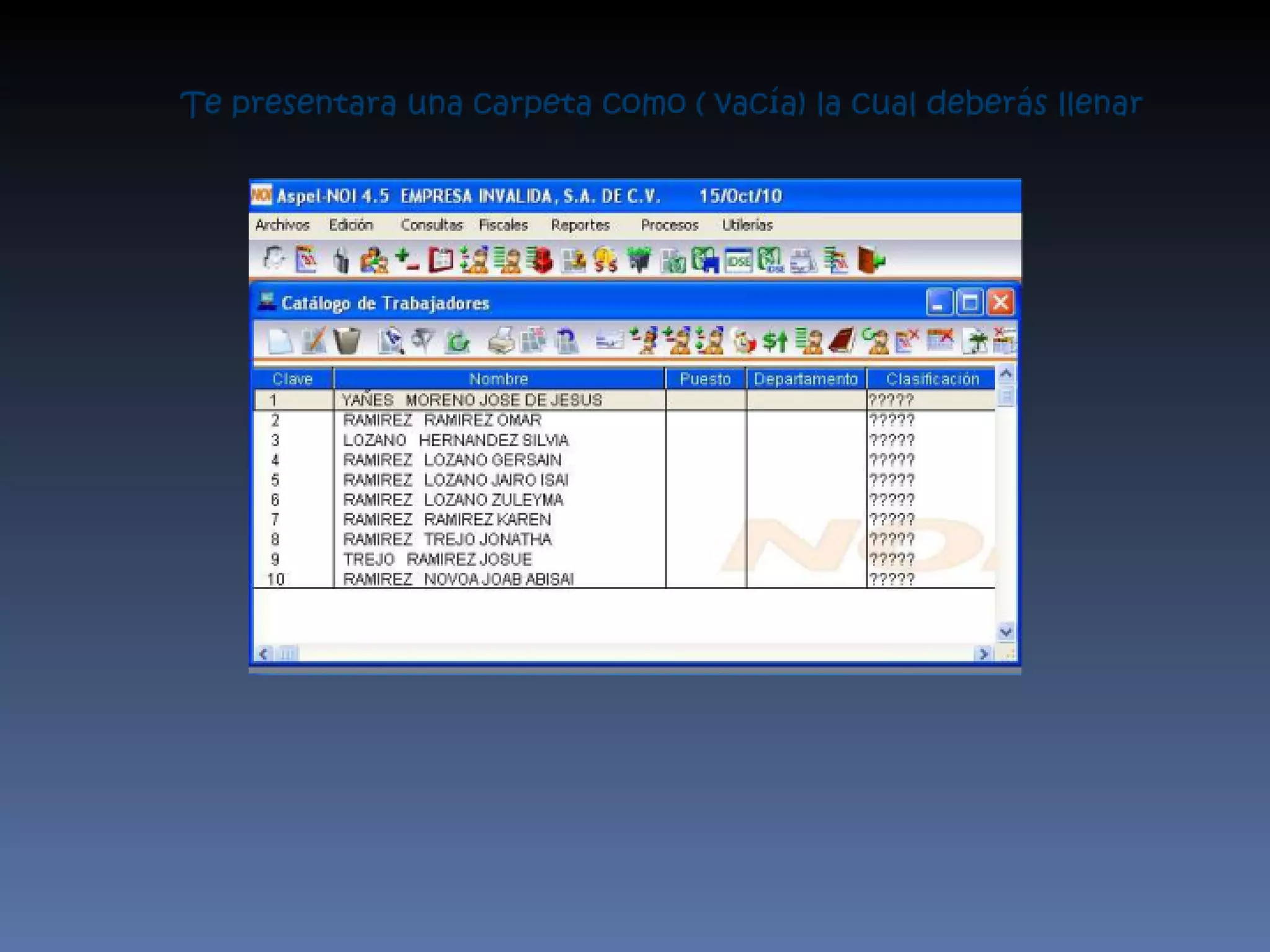This screenshot has height=952, width=1270.
Task: Sort by the Nombre column header
Action: pos(499,379)
